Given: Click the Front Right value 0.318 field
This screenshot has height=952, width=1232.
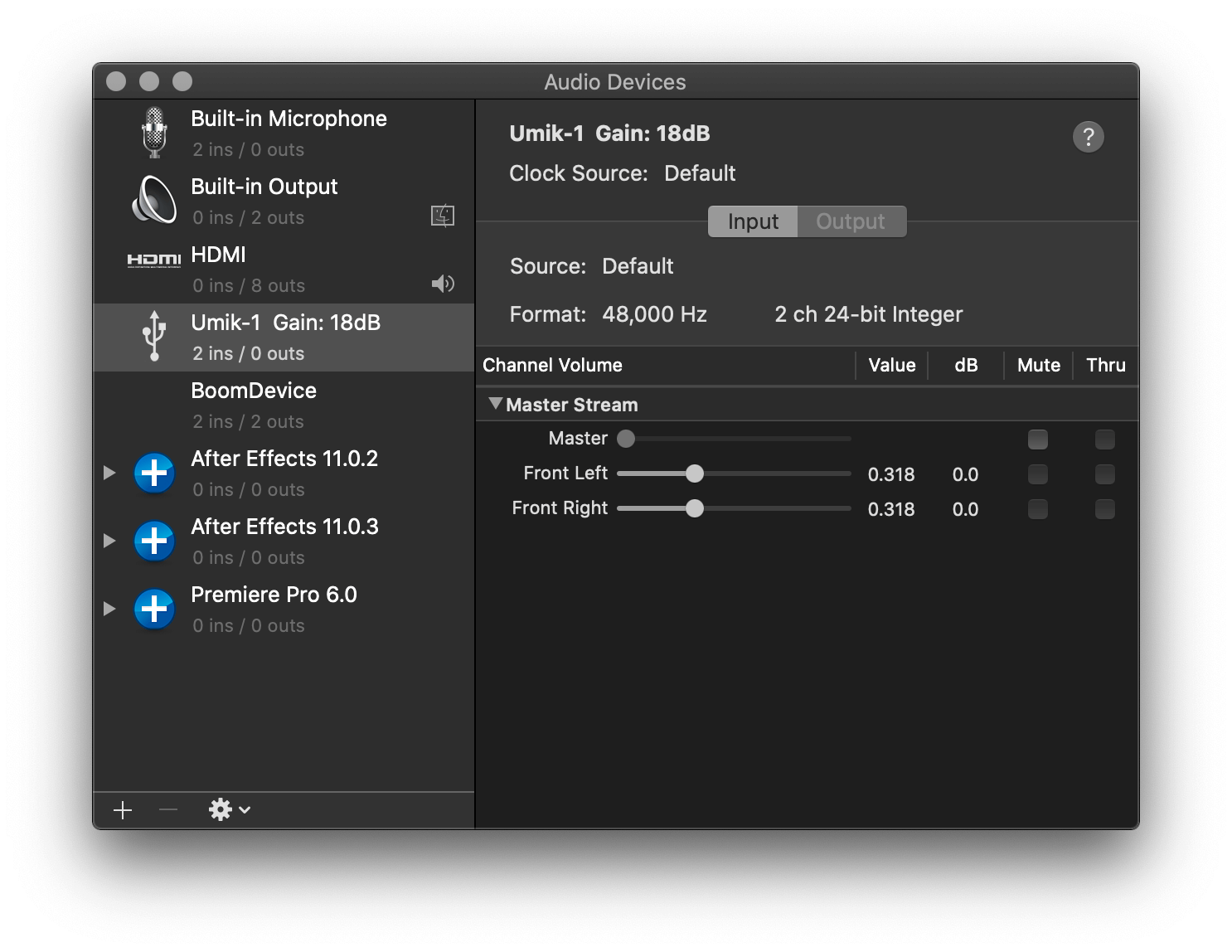Looking at the screenshot, I should 891,509.
